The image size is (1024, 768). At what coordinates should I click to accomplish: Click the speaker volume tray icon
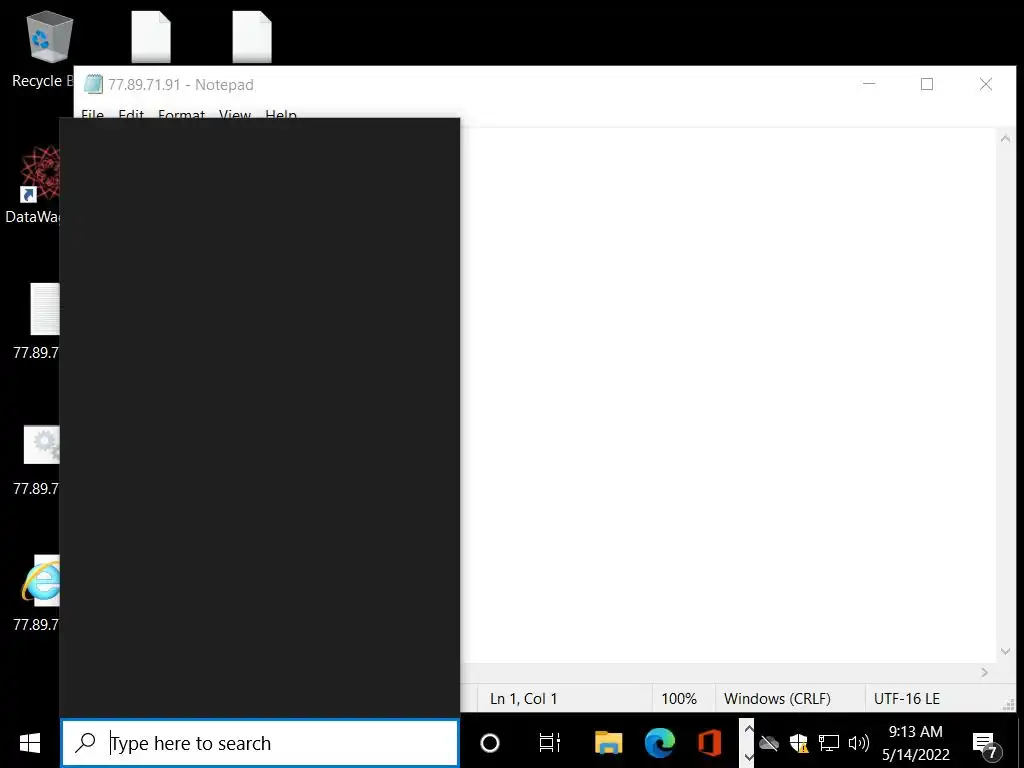tap(858, 743)
